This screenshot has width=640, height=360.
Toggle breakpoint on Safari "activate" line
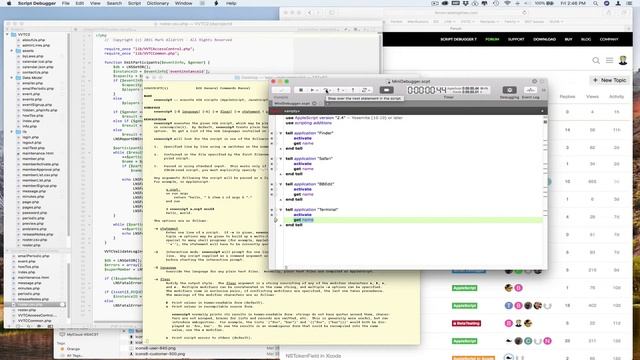point(272,164)
